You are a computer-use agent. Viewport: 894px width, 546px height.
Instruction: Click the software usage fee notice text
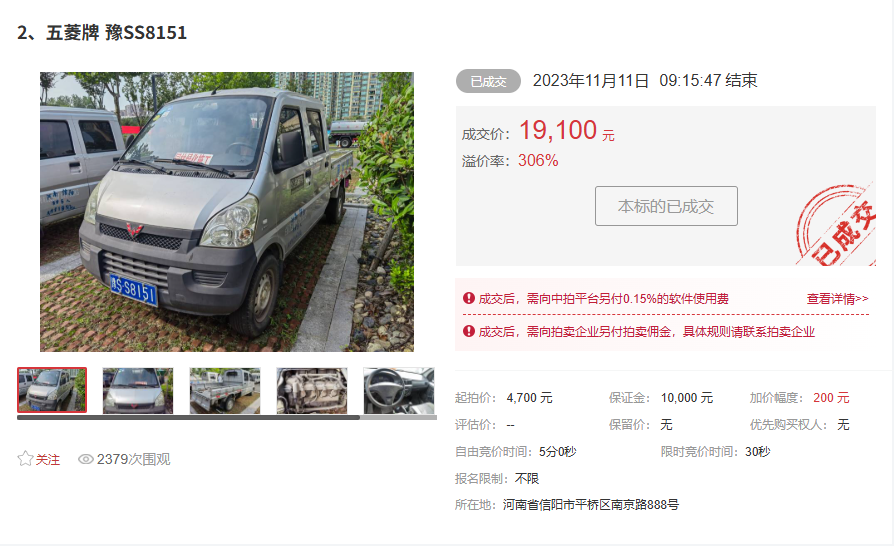603,299
